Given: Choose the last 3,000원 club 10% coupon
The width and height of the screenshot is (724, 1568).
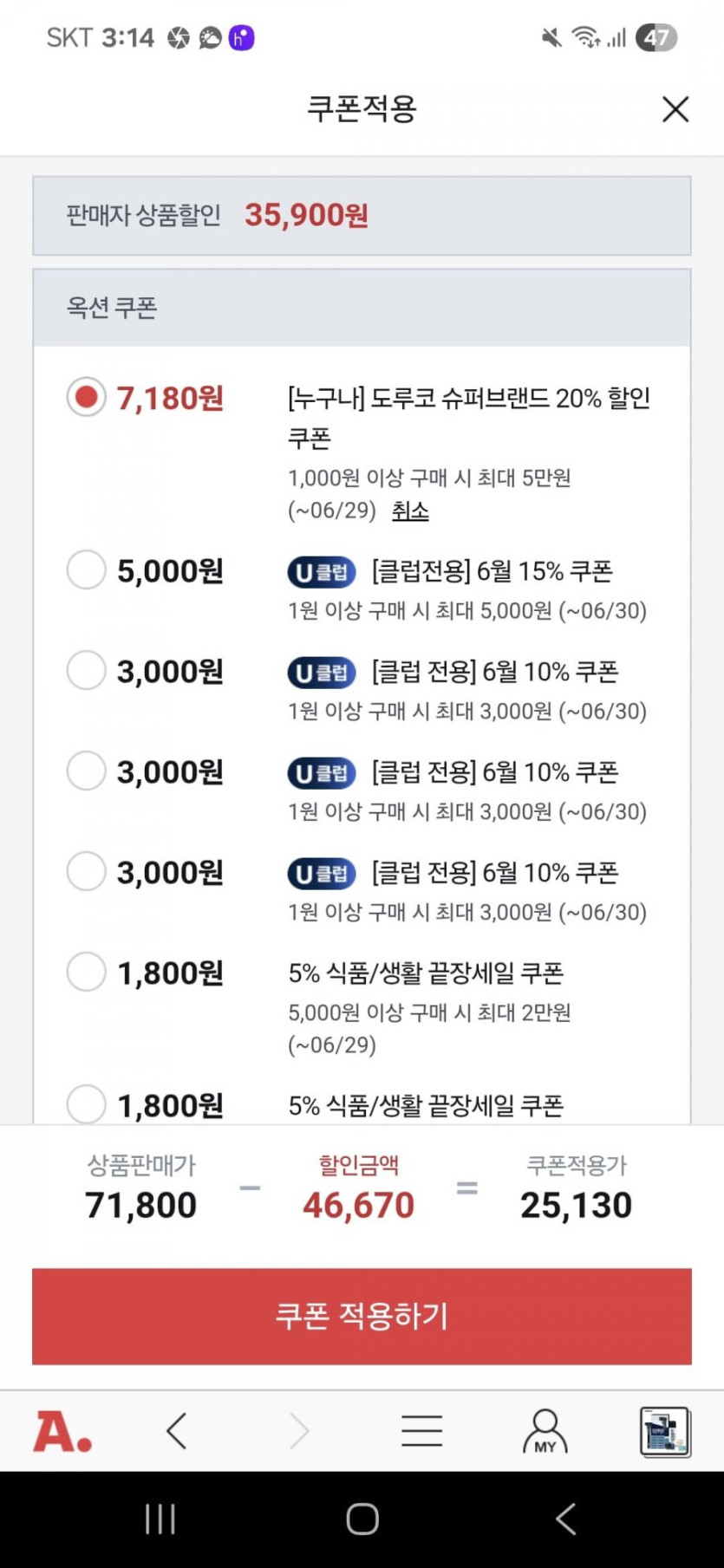Looking at the screenshot, I should pyautogui.click(x=87, y=871).
